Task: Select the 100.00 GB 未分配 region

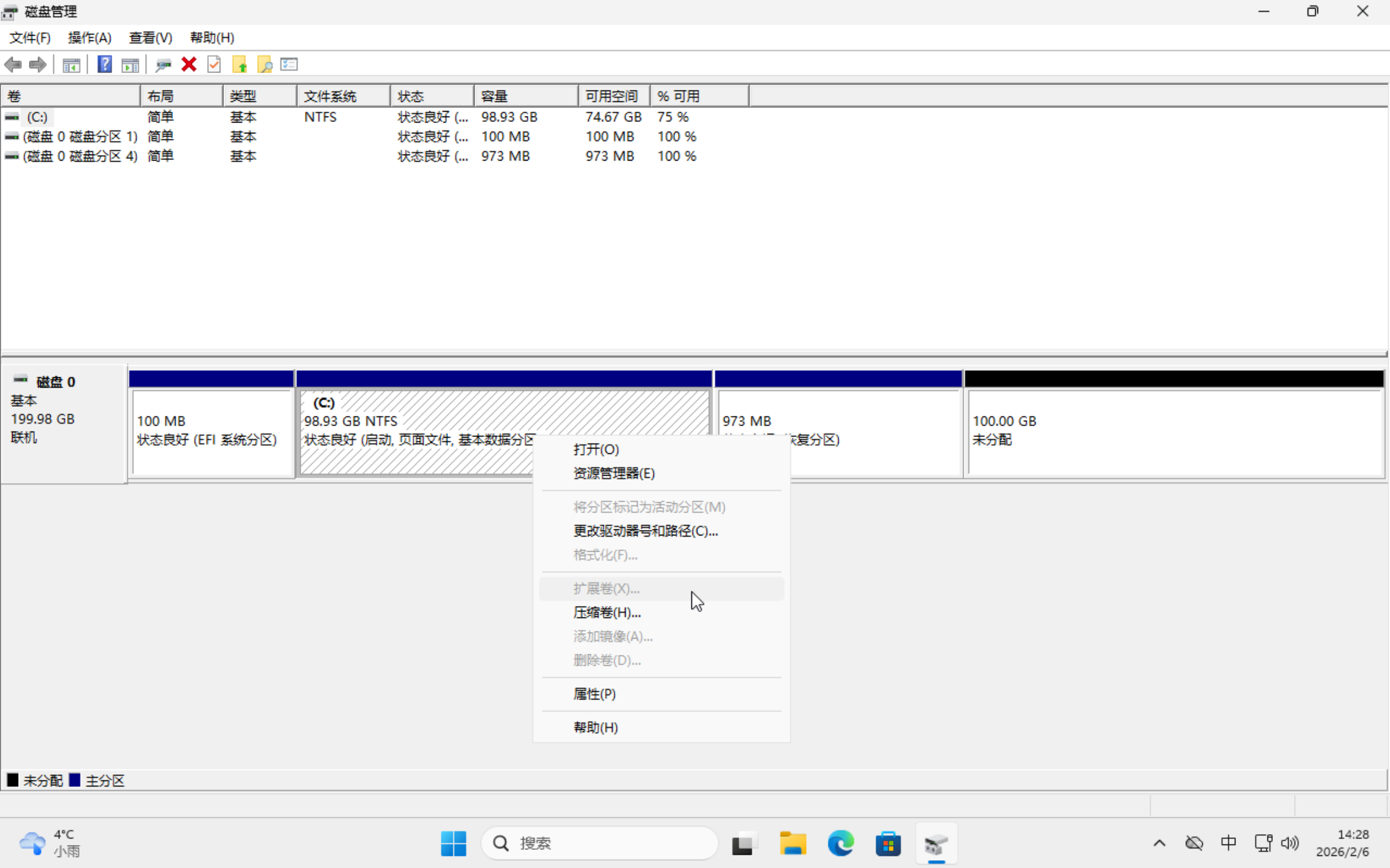Action: [1173, 432]
